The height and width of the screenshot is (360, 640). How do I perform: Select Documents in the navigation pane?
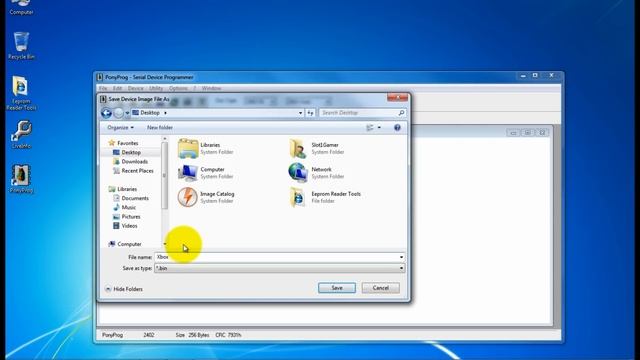(x=135, y=198)
